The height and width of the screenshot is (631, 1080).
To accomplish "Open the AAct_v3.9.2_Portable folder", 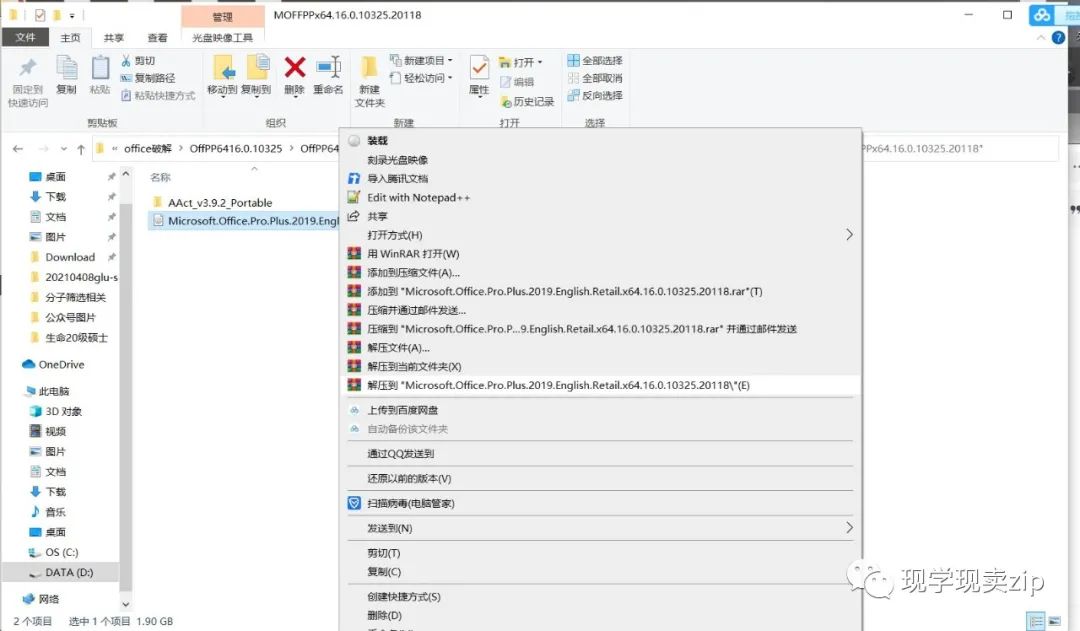I will coord(220,203).
